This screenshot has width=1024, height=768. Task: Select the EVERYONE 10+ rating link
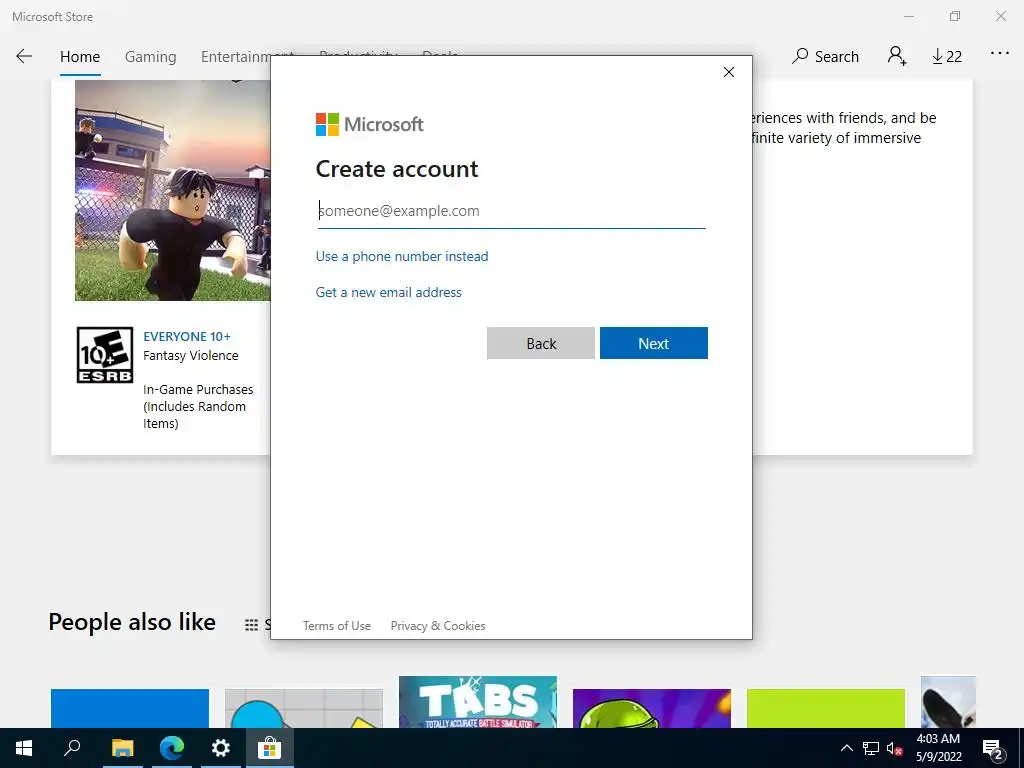pyautogui.click(x=187, y=336)
